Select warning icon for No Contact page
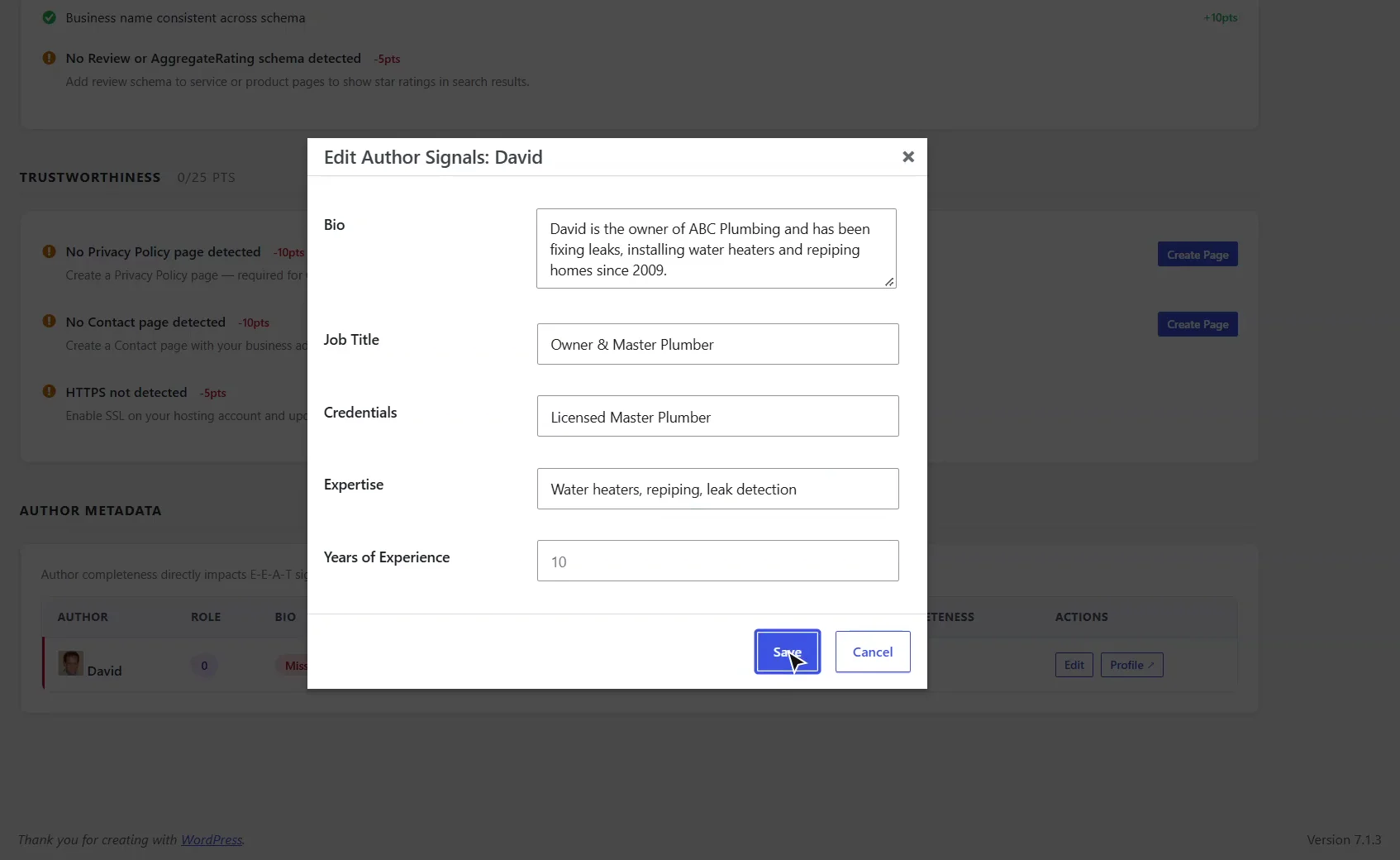Screen dimensions: 1400x860 coord(50,322)
